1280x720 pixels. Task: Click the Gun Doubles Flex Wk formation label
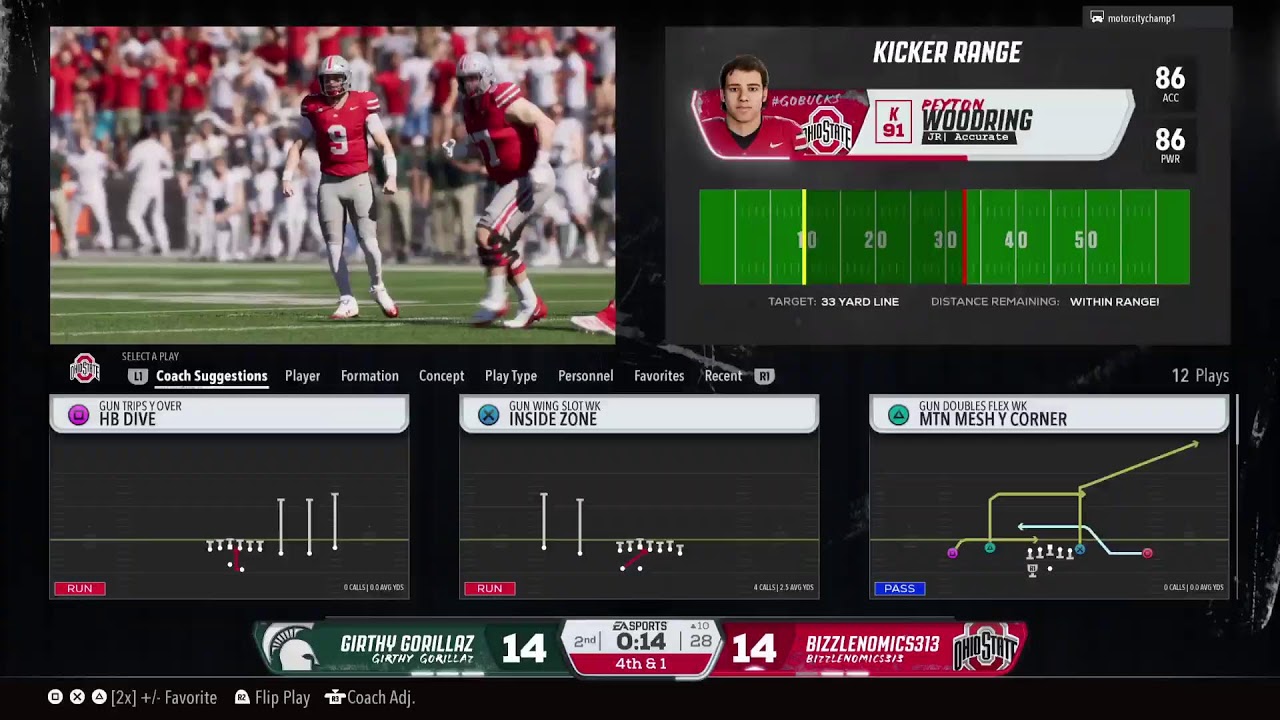pos(973,406)
